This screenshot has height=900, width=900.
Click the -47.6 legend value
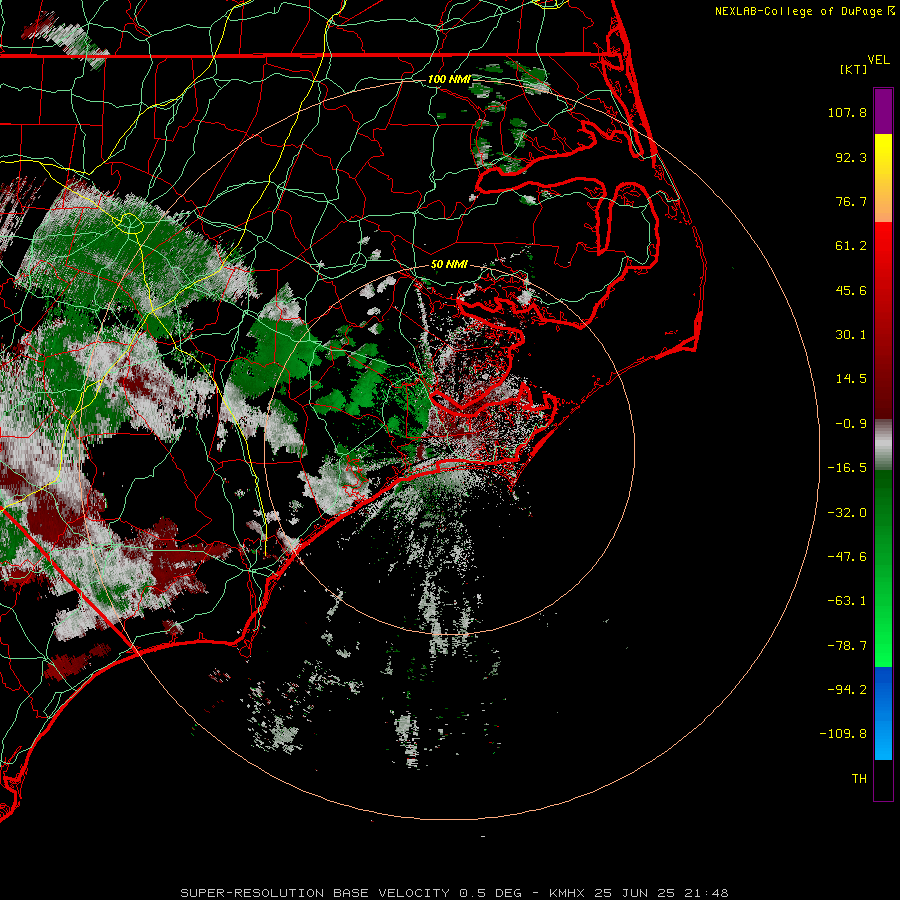tap(847, 557)
